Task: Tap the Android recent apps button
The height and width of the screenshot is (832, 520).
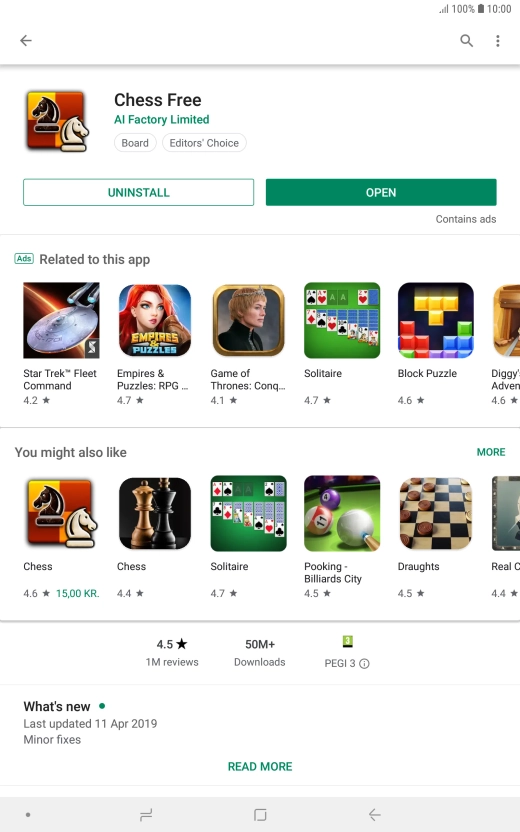Action: [x=145, y=814]
